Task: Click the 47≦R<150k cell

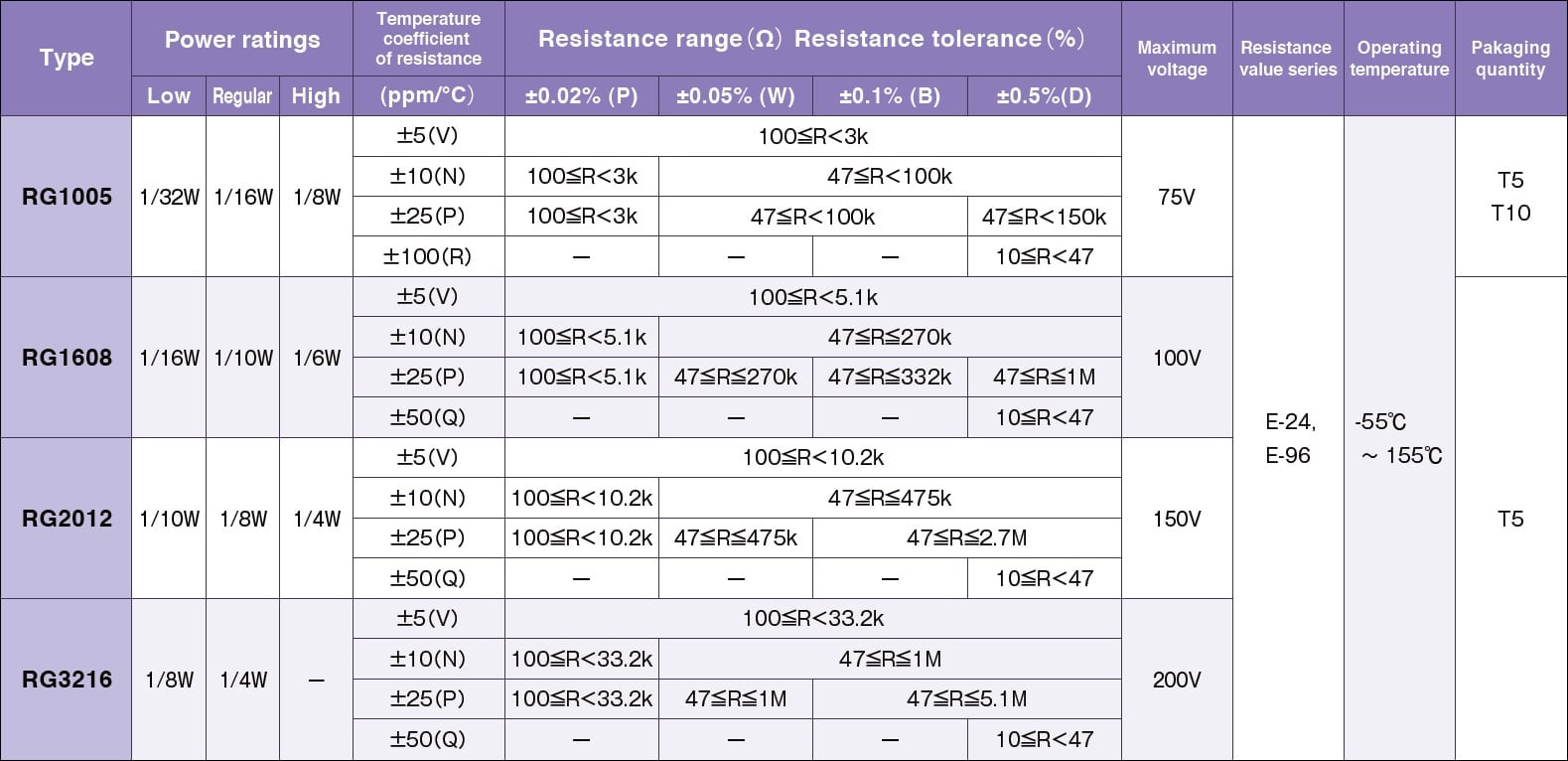Action: [1044, 217]
